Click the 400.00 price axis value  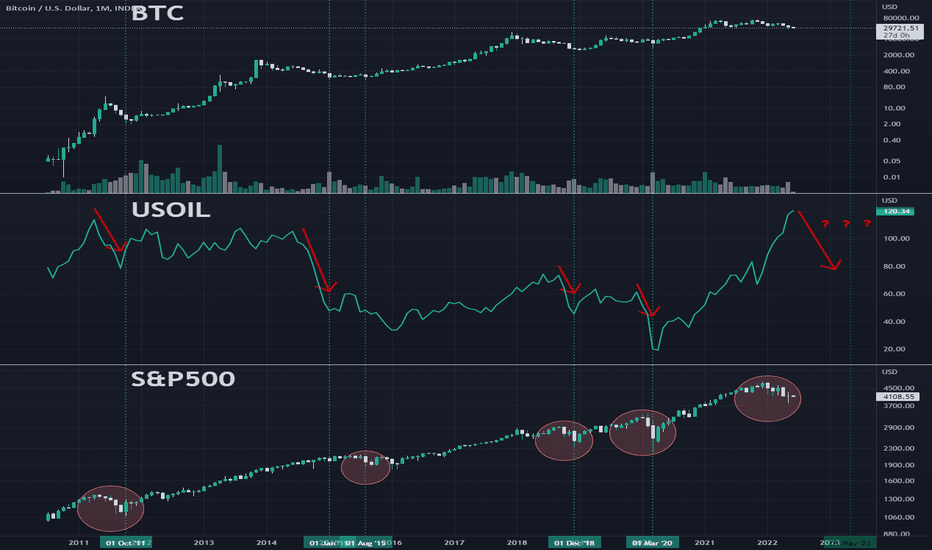tap(897, 71)
